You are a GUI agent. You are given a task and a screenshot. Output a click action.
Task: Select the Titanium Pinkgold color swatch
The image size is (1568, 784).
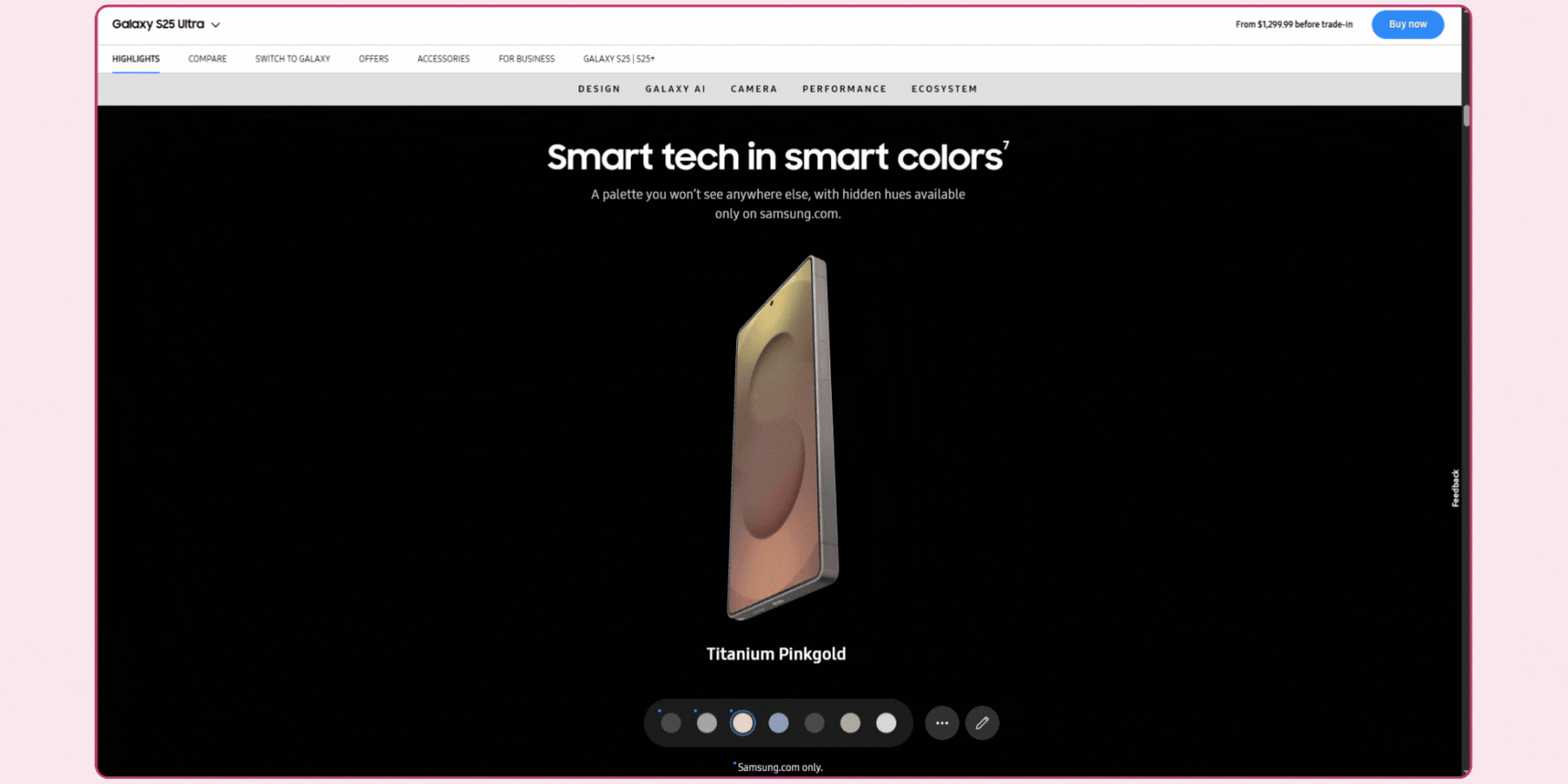pos(742,723)
